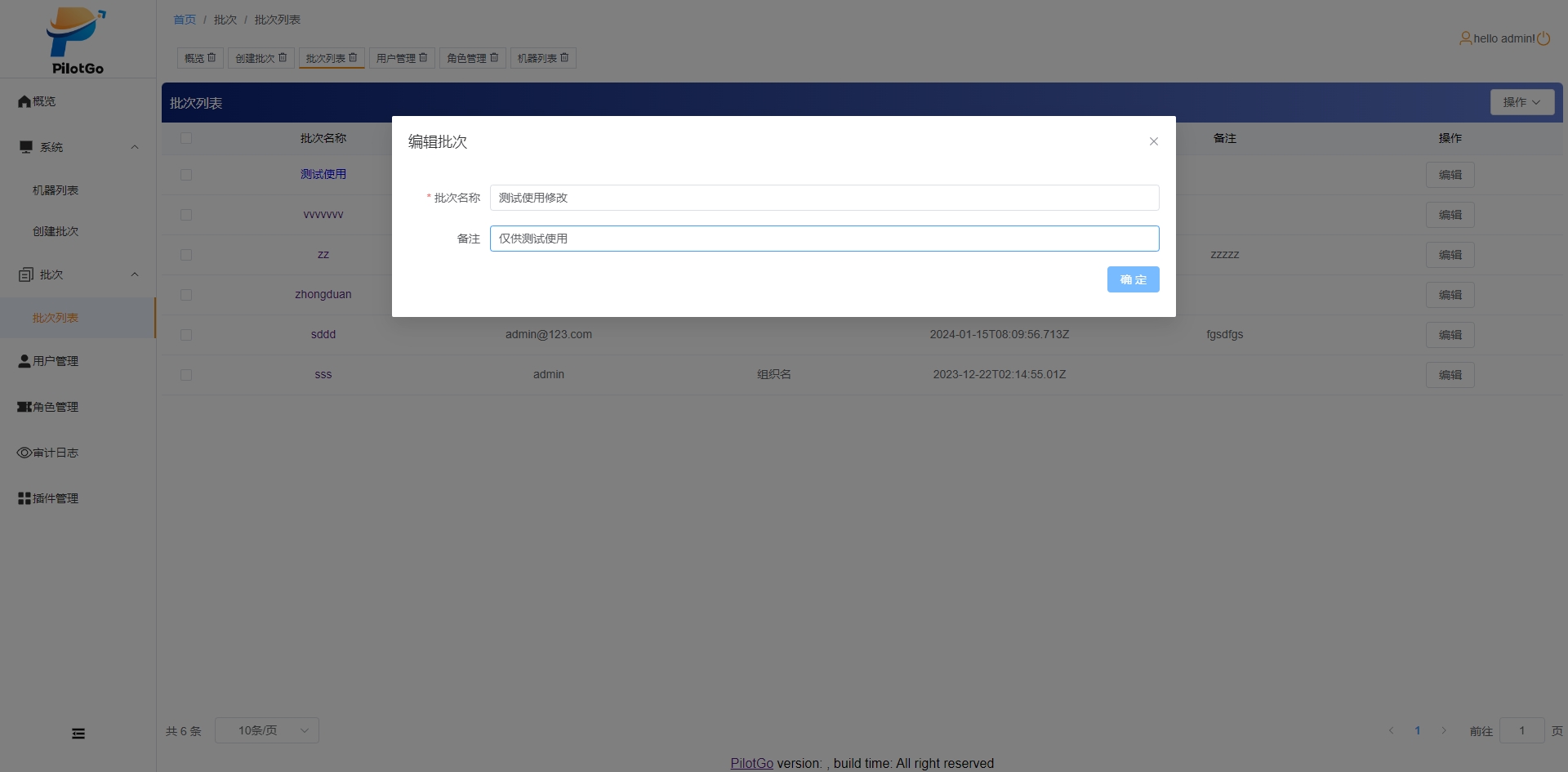The image size is (1568, 772).
Task: Click 编辑 button for sss row
Action: pos(1450,375)
